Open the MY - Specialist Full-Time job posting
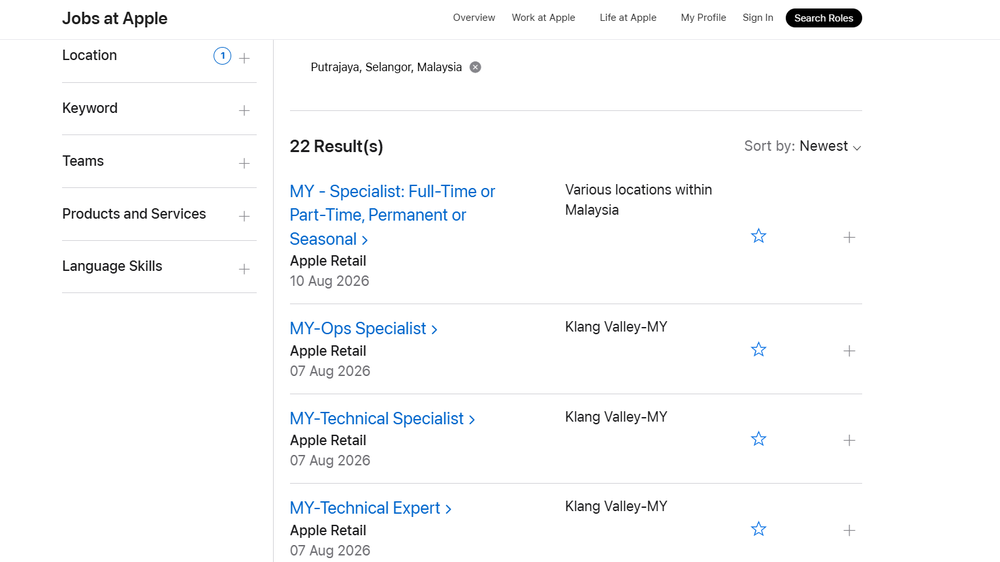Image resolution: width=1000 pixels, height=562 pixels. (392, 215)
